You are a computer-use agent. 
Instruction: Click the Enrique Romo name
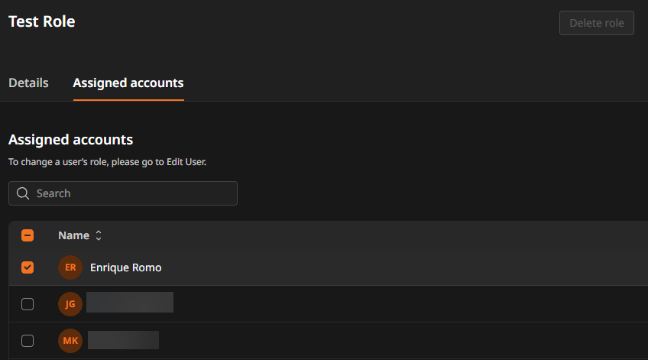[126, 268]
